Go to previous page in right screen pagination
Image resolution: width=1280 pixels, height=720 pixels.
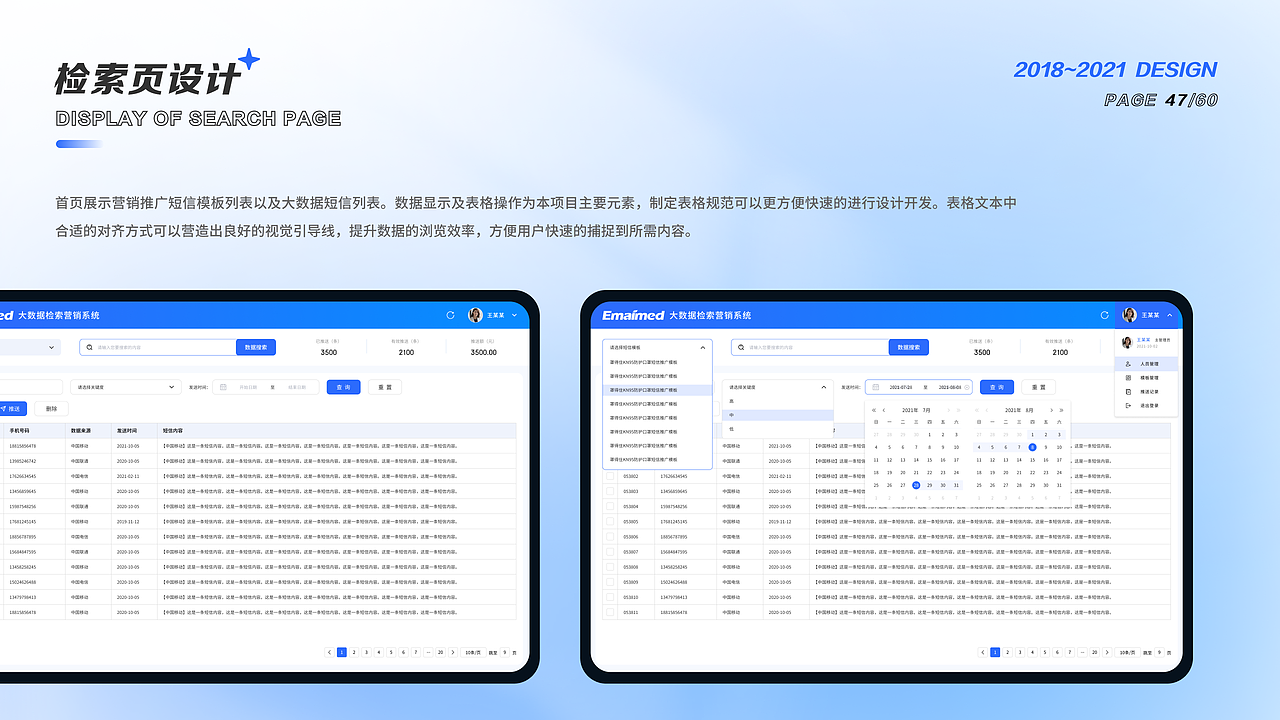983,652
